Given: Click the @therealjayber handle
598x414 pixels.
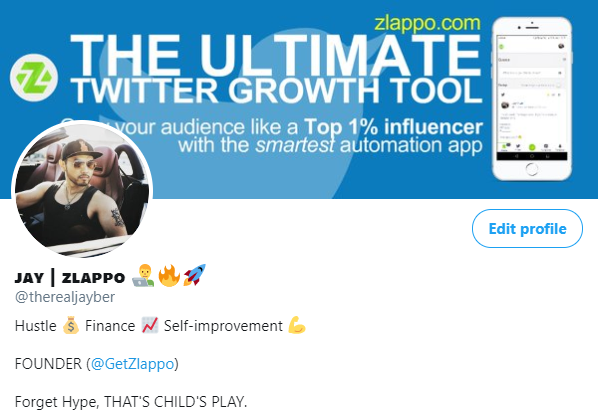Looking at the screenshot, I should [65, 297].
